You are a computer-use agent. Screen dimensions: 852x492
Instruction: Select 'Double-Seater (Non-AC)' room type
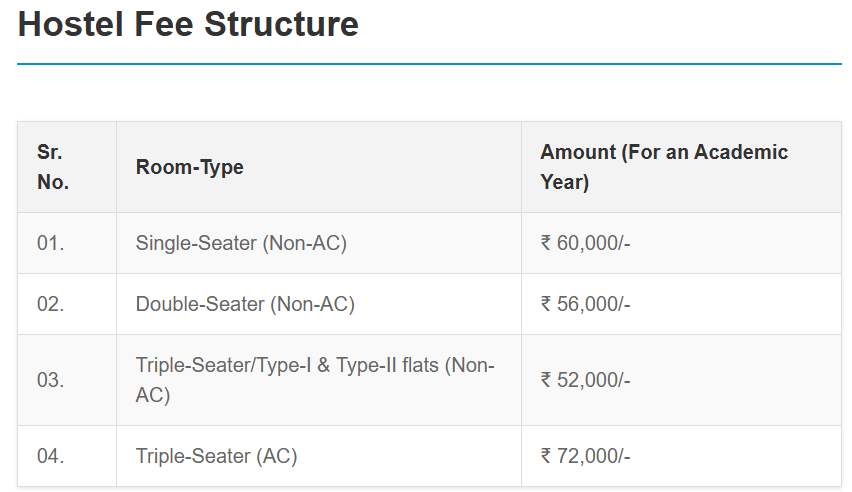click(245, 304)
